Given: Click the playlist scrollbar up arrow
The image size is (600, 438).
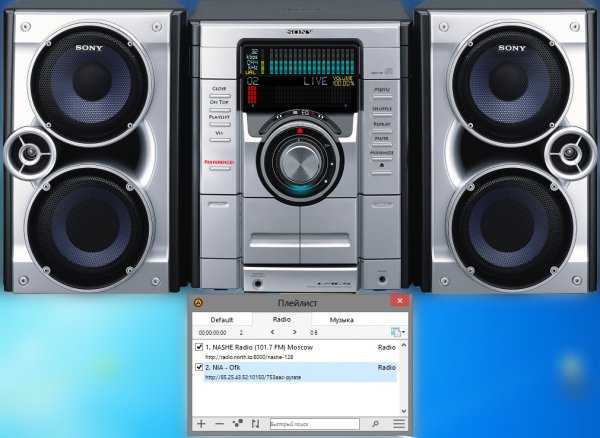Looking at the screenshot, I should [404, 345].
